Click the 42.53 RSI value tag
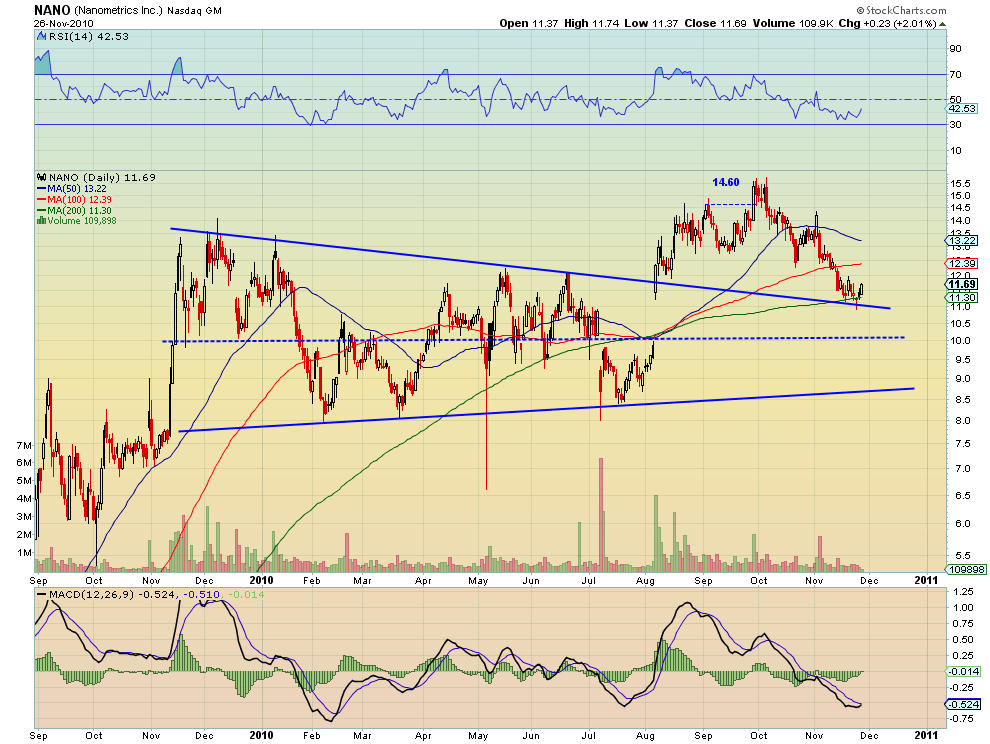This screenshot has width=990, height=744. tap(963, 109)
